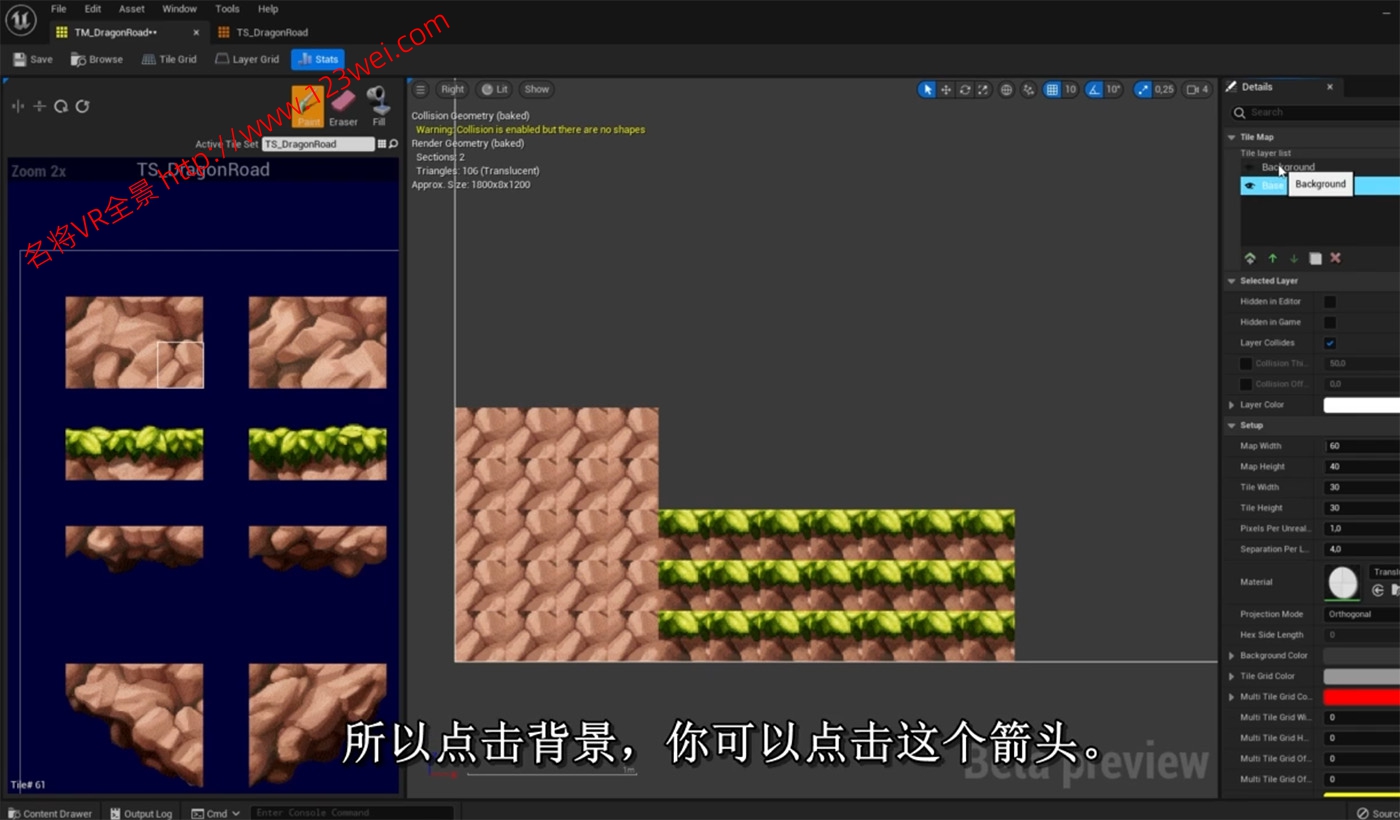Screen dimensions: 1400x820
Task: Toggle grid snapping in the viewport toolbar
Action: (x=1054, y=89)
